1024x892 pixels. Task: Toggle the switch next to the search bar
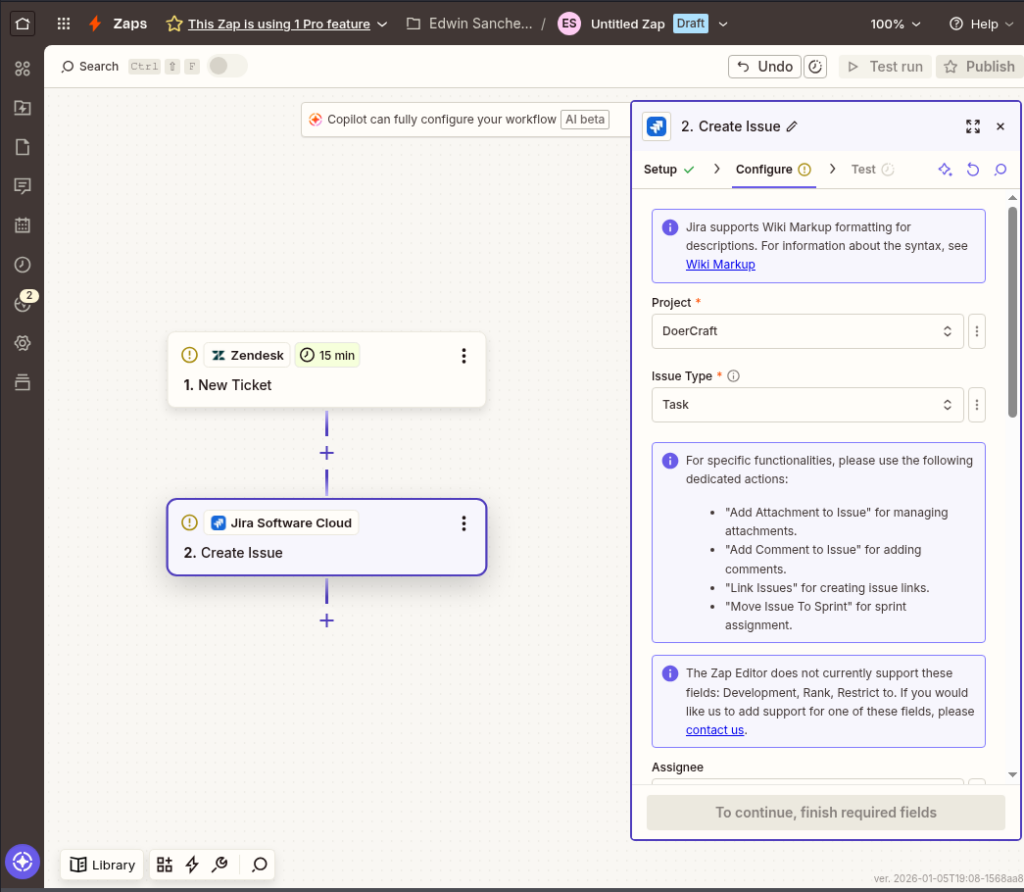tap(221, 66)
